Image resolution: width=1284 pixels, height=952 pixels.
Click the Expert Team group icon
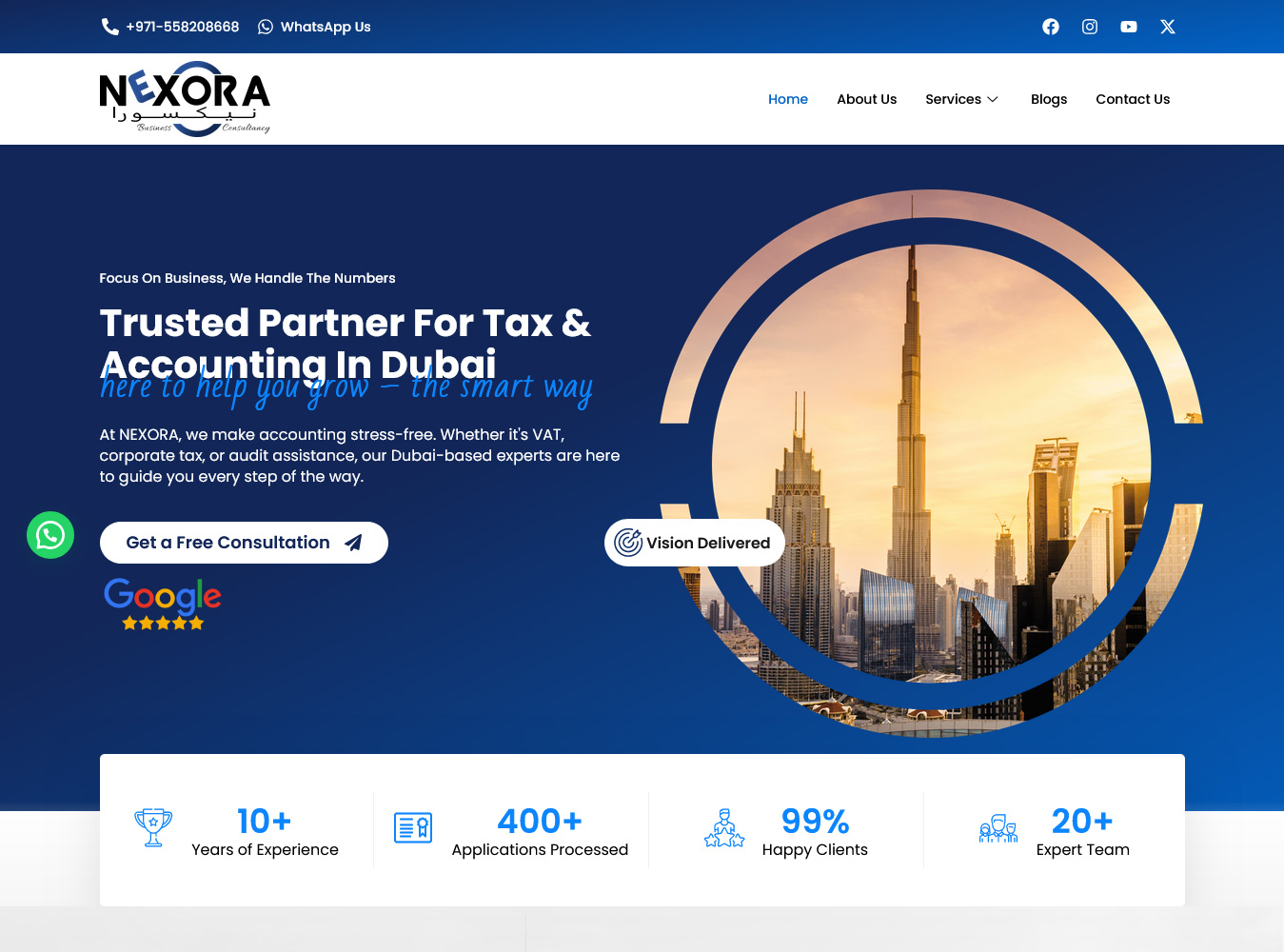tap(998, 828)
